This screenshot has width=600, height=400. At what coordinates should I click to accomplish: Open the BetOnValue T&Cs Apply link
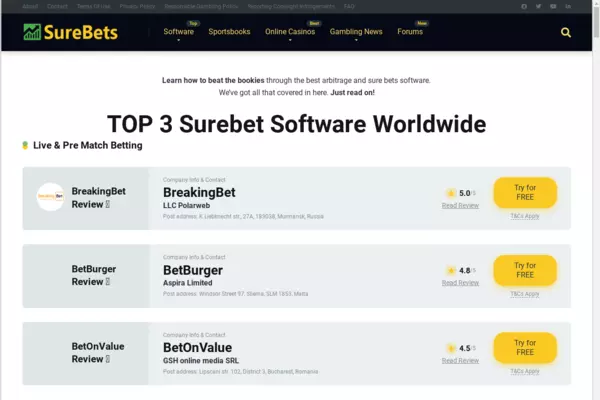pos(525,371)
